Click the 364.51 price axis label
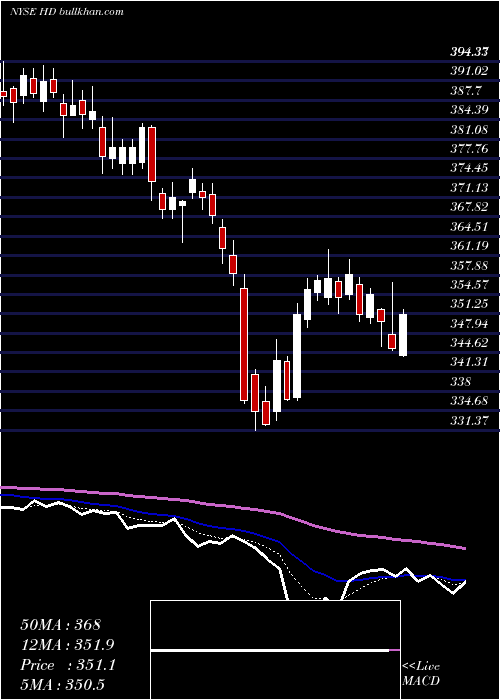This screenshot has width=500, height=700. point(468,227)
